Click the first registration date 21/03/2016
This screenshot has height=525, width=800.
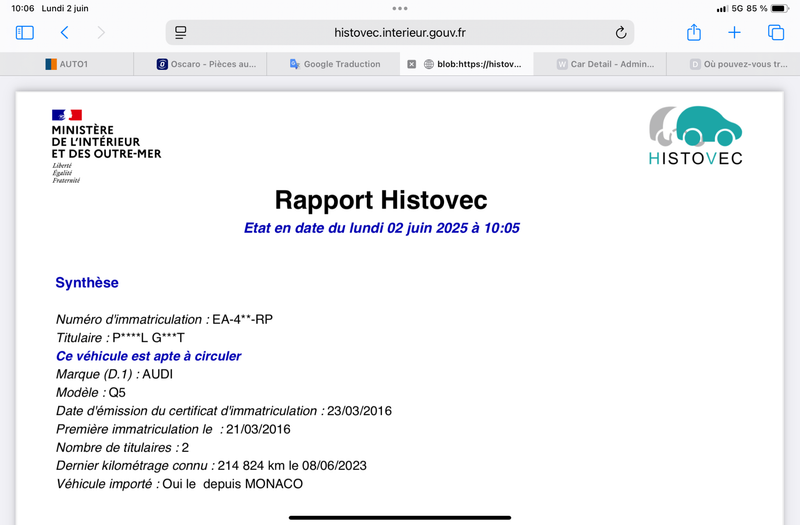coord(258,429)
